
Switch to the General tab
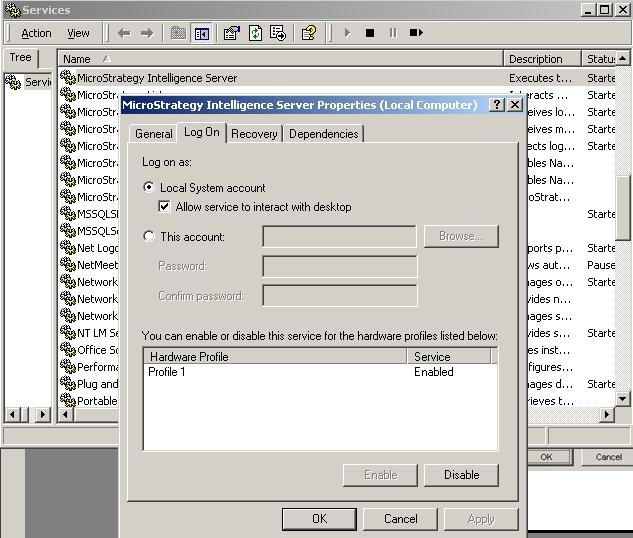(153, 134)
